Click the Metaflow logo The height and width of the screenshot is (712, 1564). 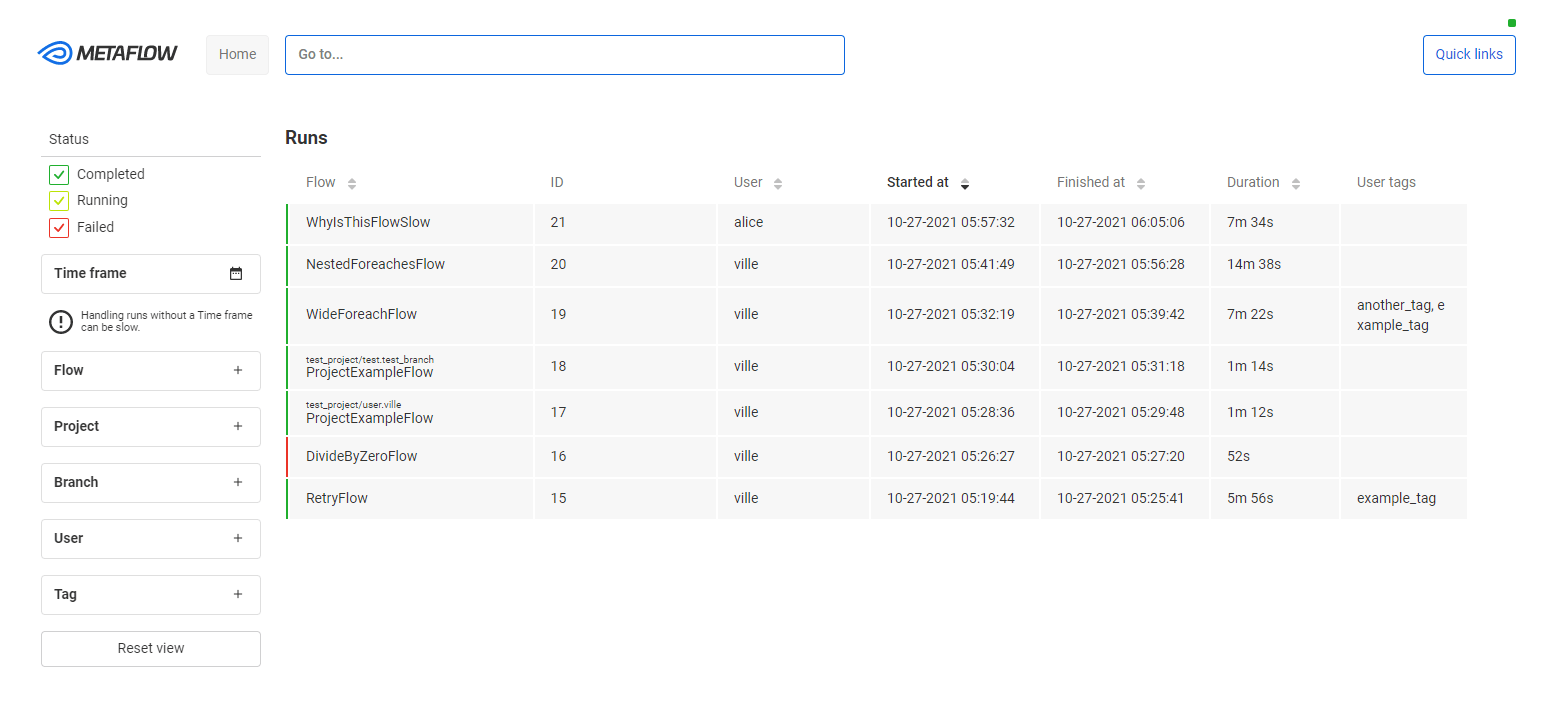tap(107, 53)
